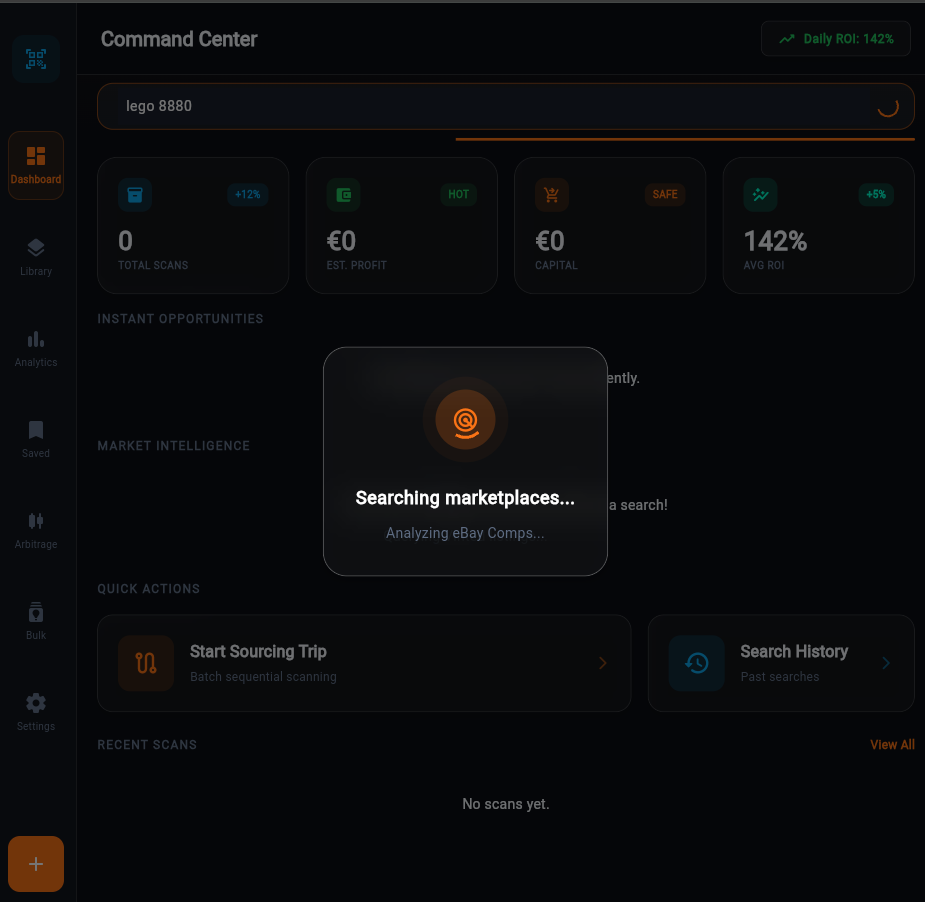Click the scanner logo icon in sidebar
This screenshot has height=902, width=925.
coord(36,59)
